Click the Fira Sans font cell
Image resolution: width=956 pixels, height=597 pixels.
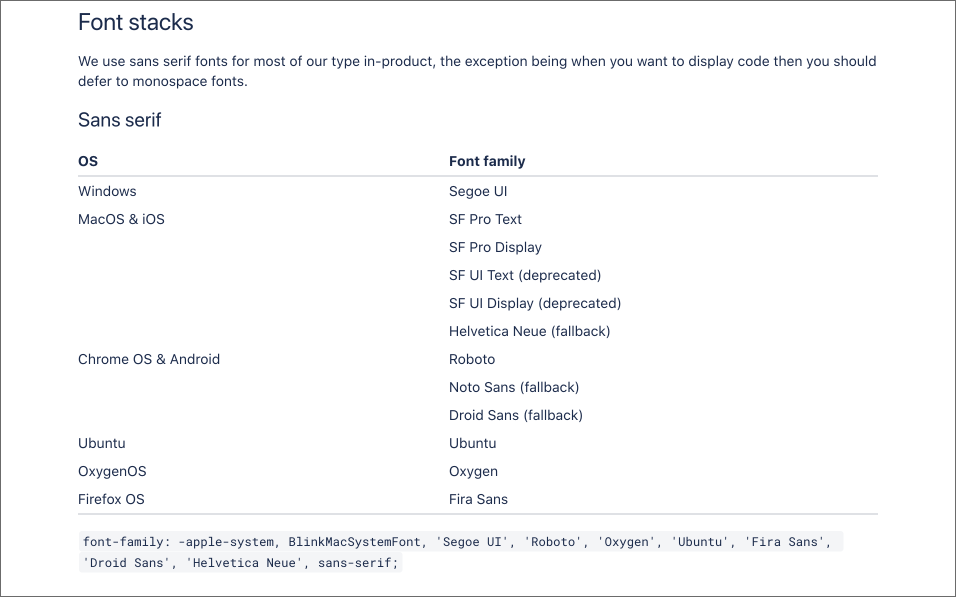(x=478, y=499)
